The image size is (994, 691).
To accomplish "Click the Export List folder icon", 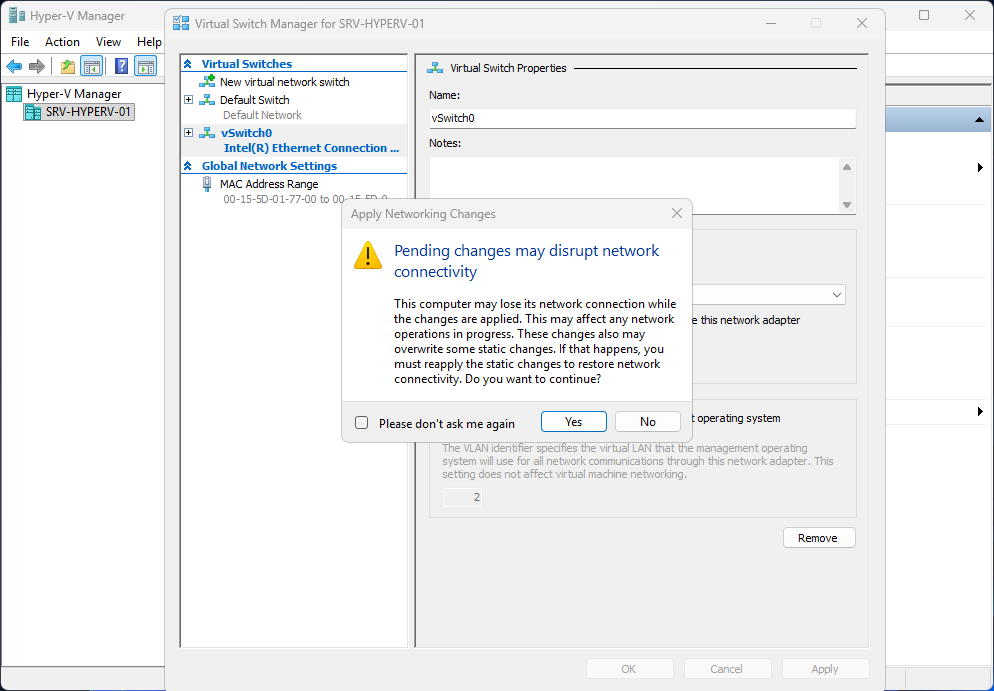I will point(66,66).
